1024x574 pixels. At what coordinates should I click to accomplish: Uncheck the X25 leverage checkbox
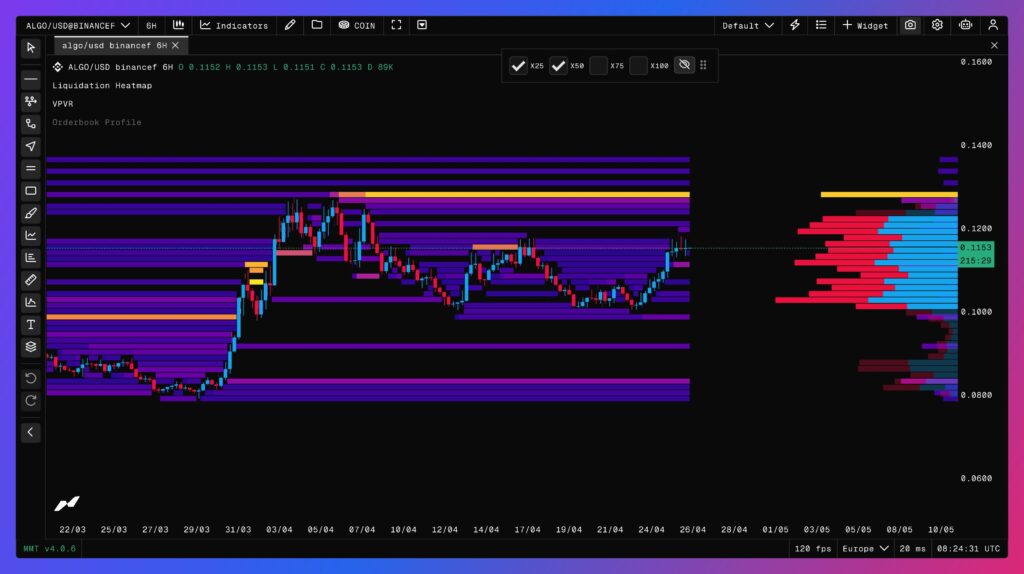click(518, 66)
